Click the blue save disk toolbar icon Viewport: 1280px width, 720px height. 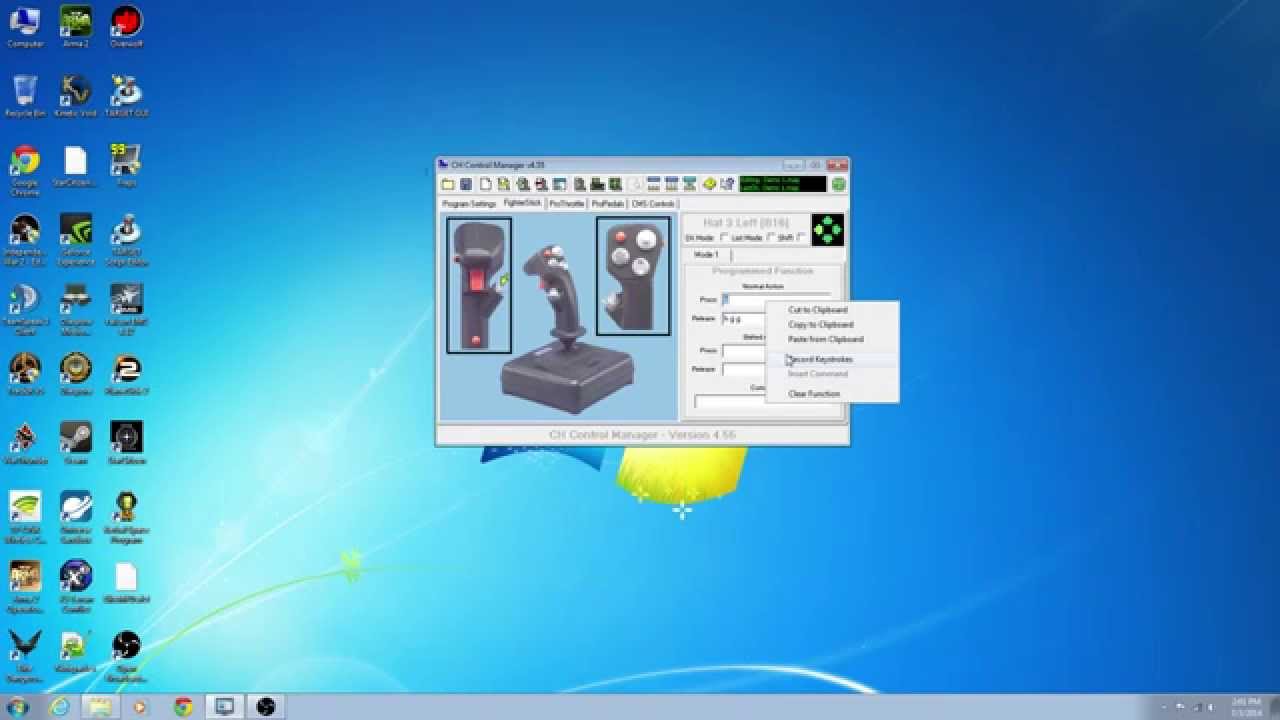click(x=466, y=184)
